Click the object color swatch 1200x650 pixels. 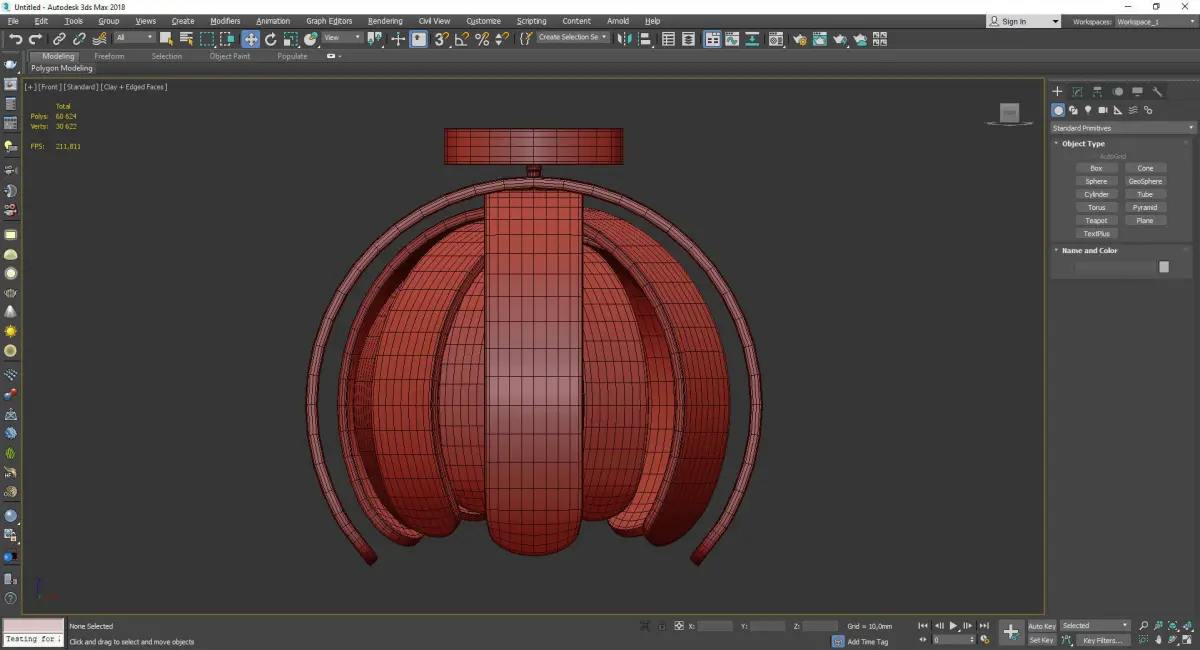pos(1163,267)
